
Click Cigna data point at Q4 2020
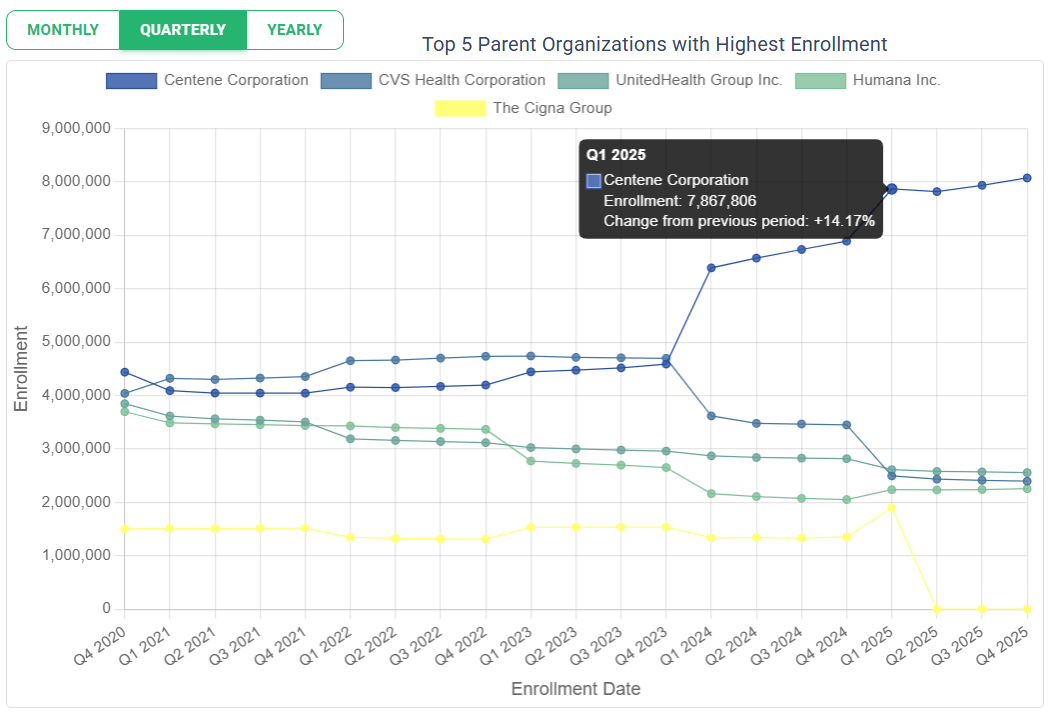(x=124, y=529)
